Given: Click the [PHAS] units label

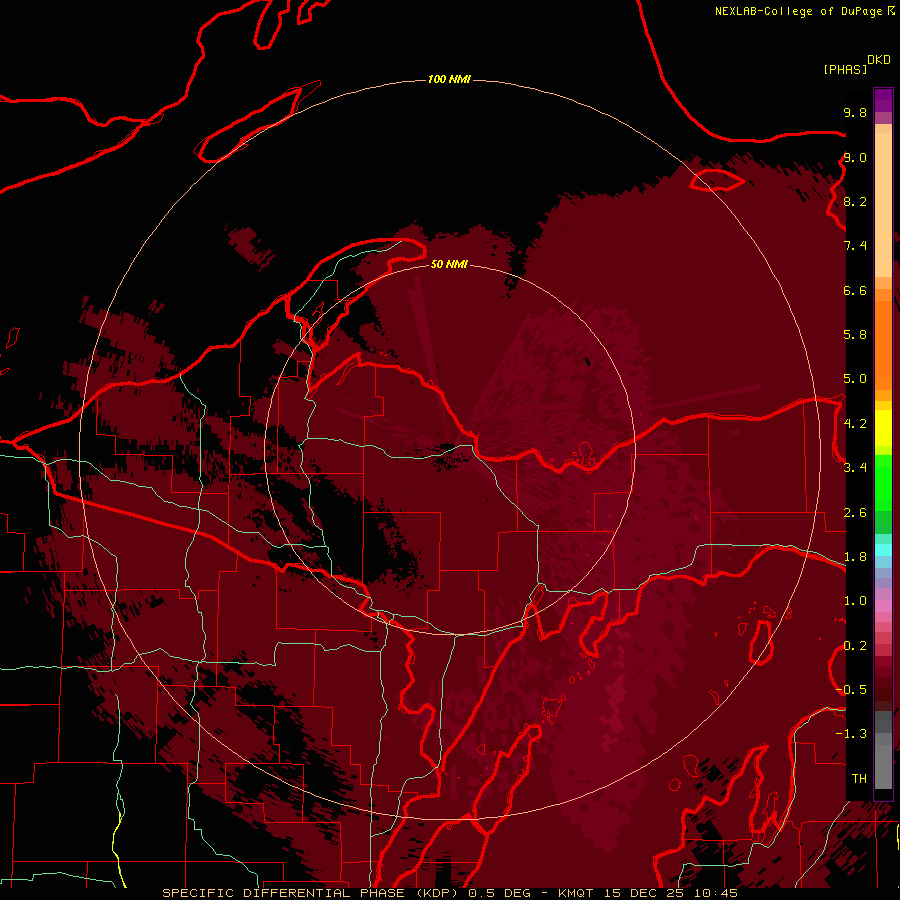Looking at the screenshot, I should click(845, 69).
